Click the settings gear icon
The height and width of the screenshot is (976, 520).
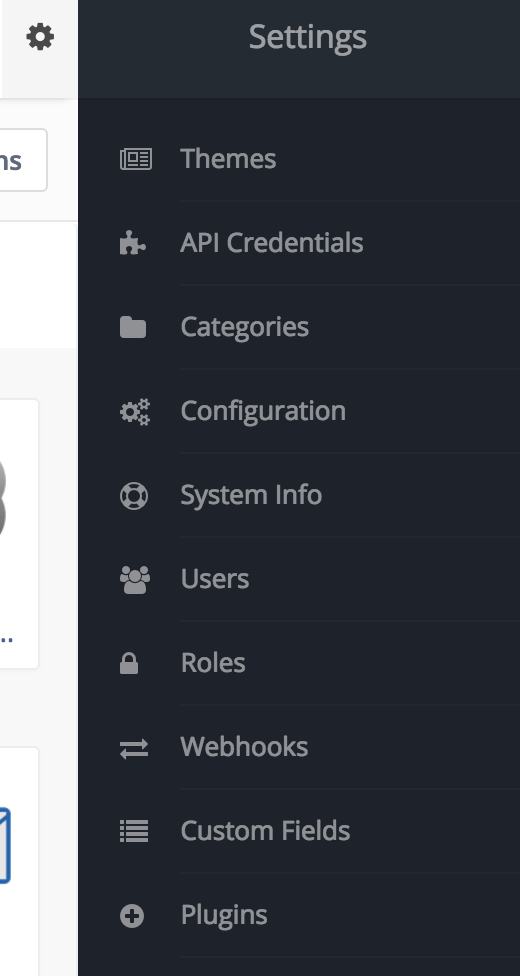tap(40, 37)
